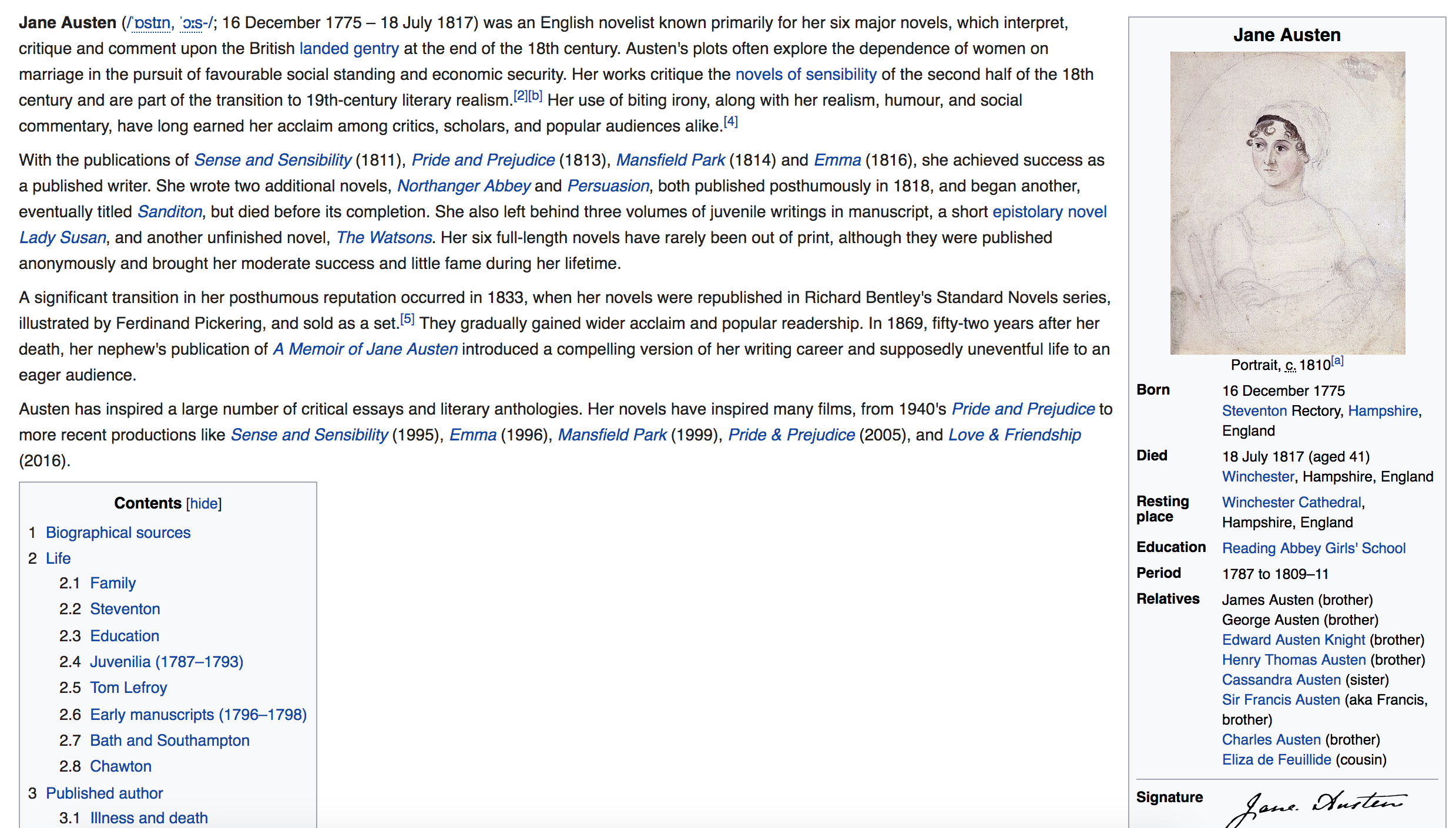Collapse contents box via hide toggle
Screen dimensions: 1456x828
click(204, 504)
